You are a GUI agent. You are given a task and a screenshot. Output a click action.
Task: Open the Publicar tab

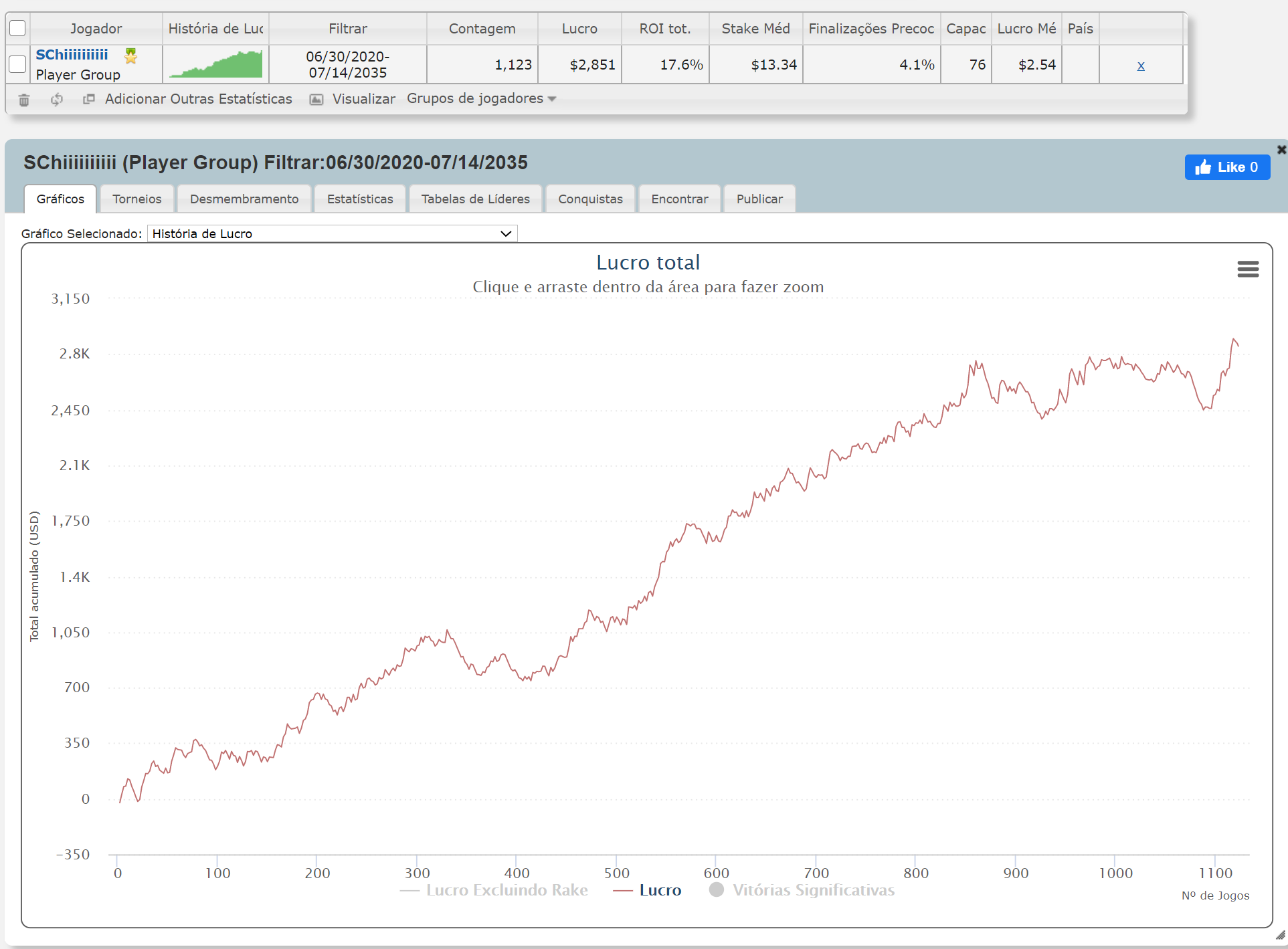click(x=759, y=199)
